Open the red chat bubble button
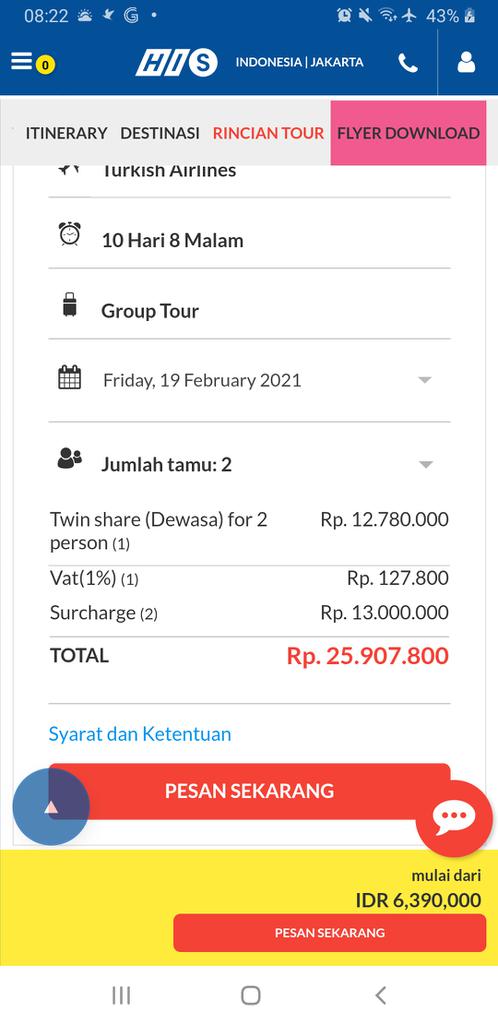Screen dimensions: 498x1024 coord(454,818)
